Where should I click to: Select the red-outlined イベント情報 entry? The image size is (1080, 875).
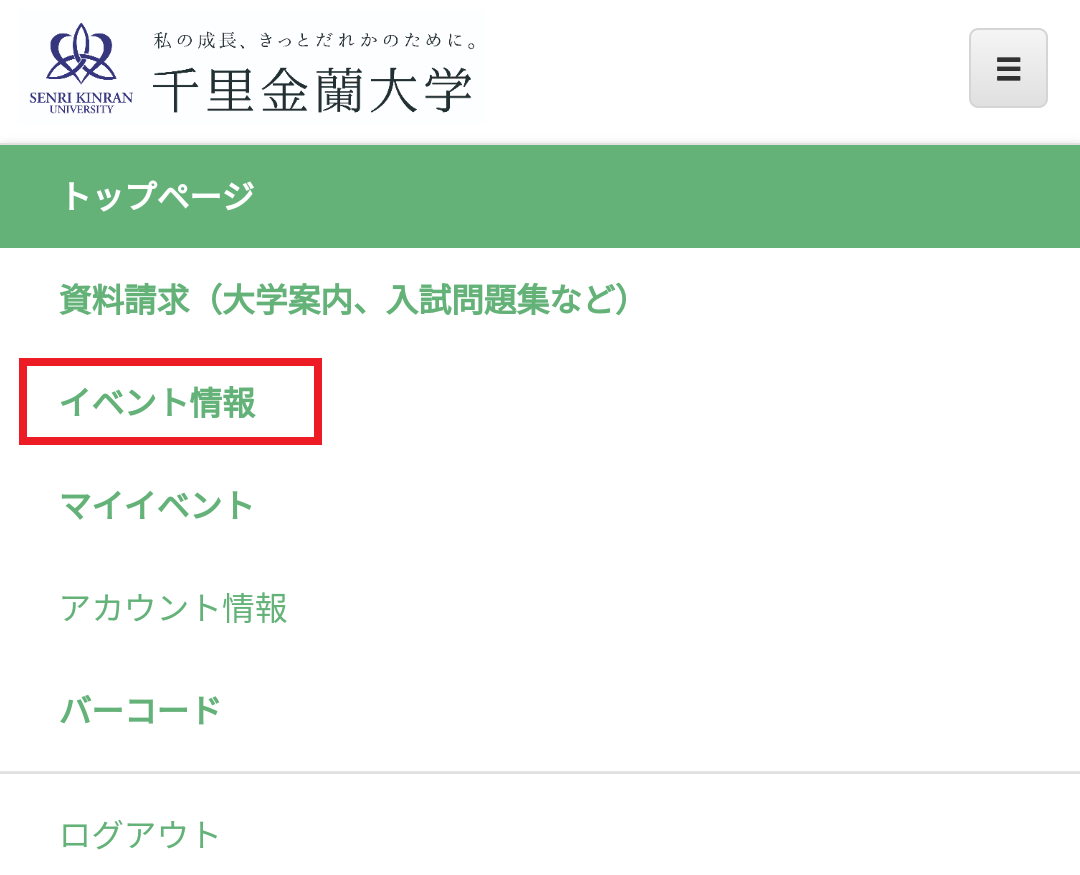click(170, 402)
